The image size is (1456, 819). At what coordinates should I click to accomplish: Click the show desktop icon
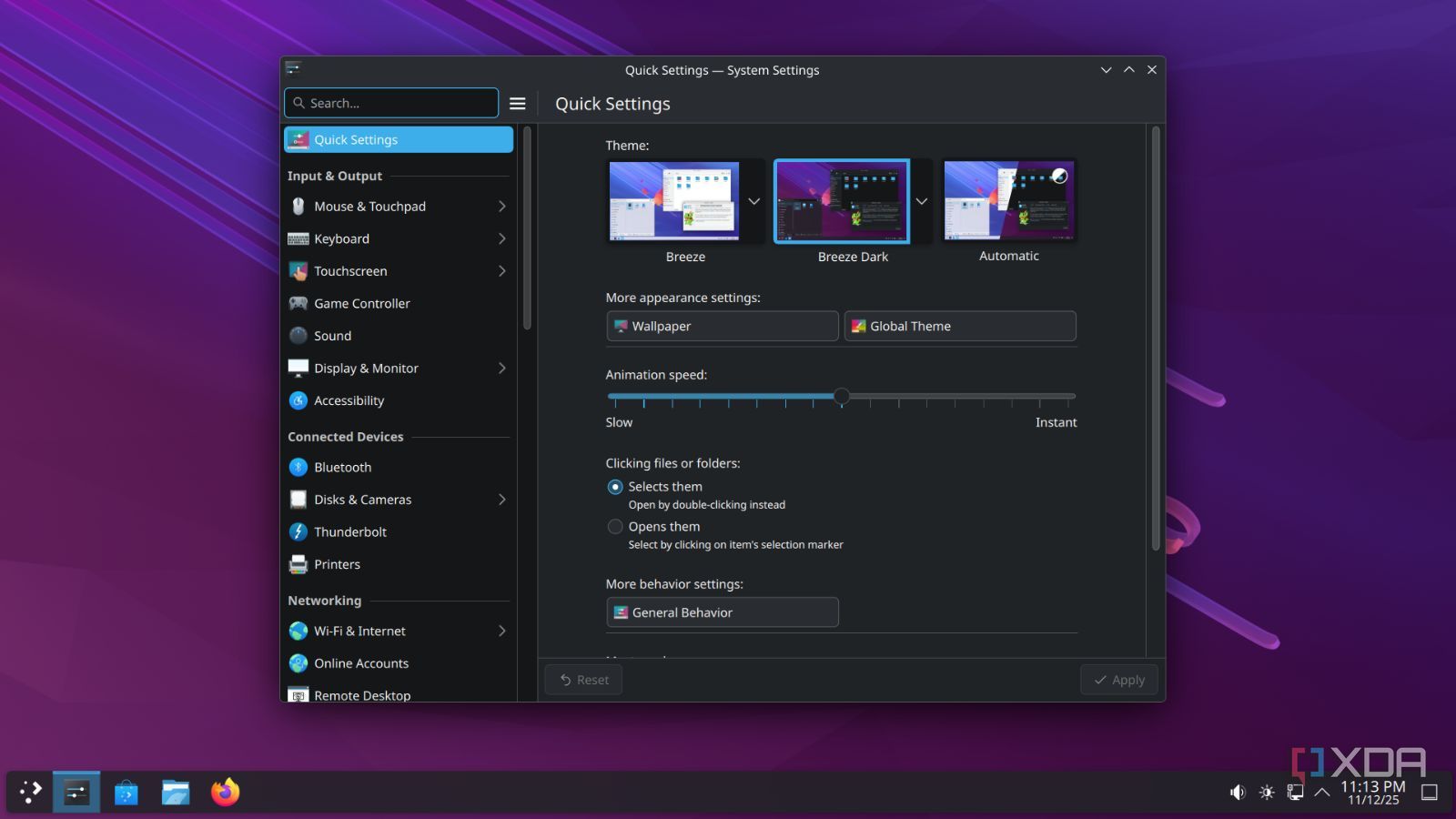pos(1430,793)
